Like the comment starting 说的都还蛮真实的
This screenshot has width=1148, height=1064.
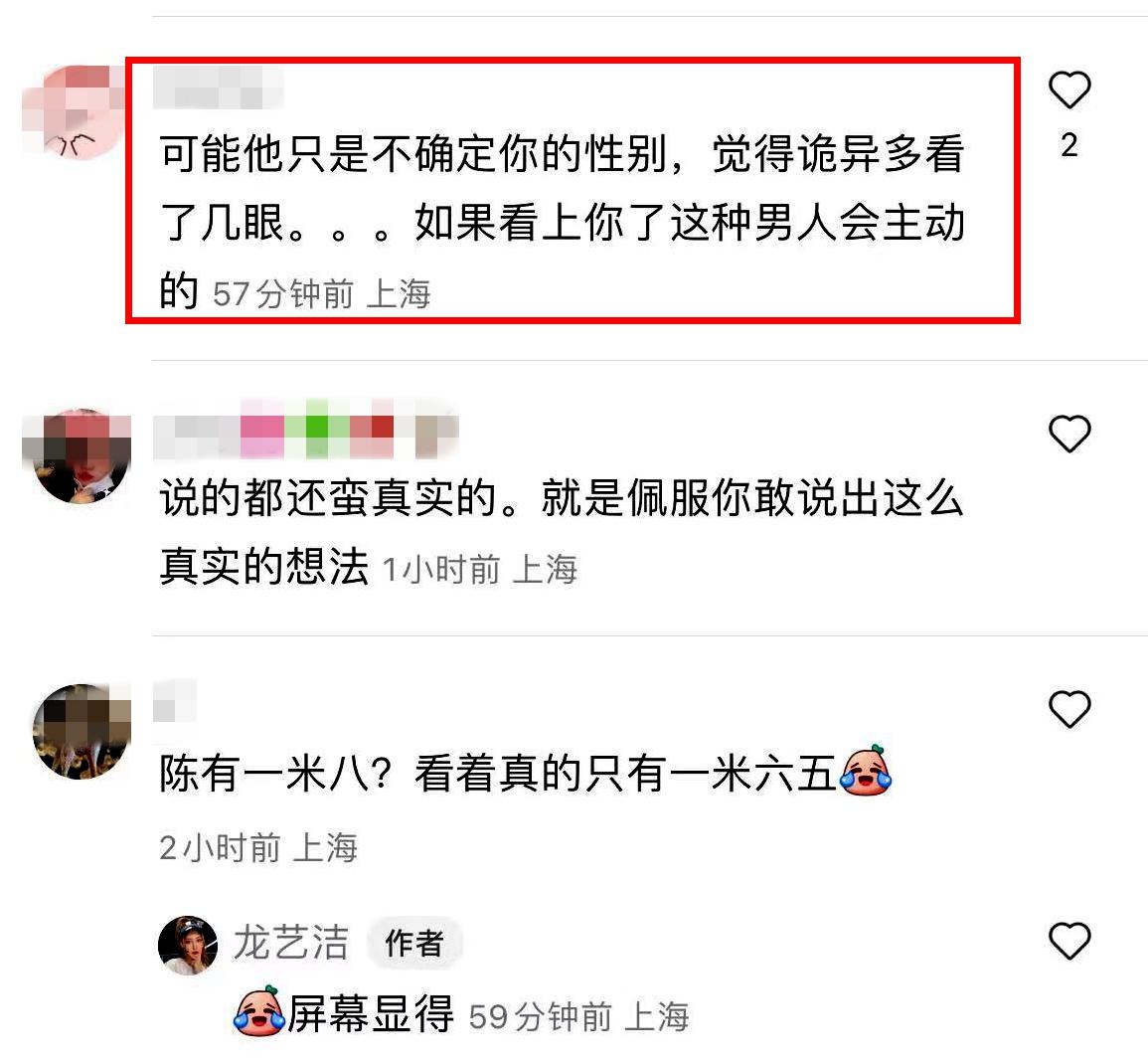pos(1069,433)
